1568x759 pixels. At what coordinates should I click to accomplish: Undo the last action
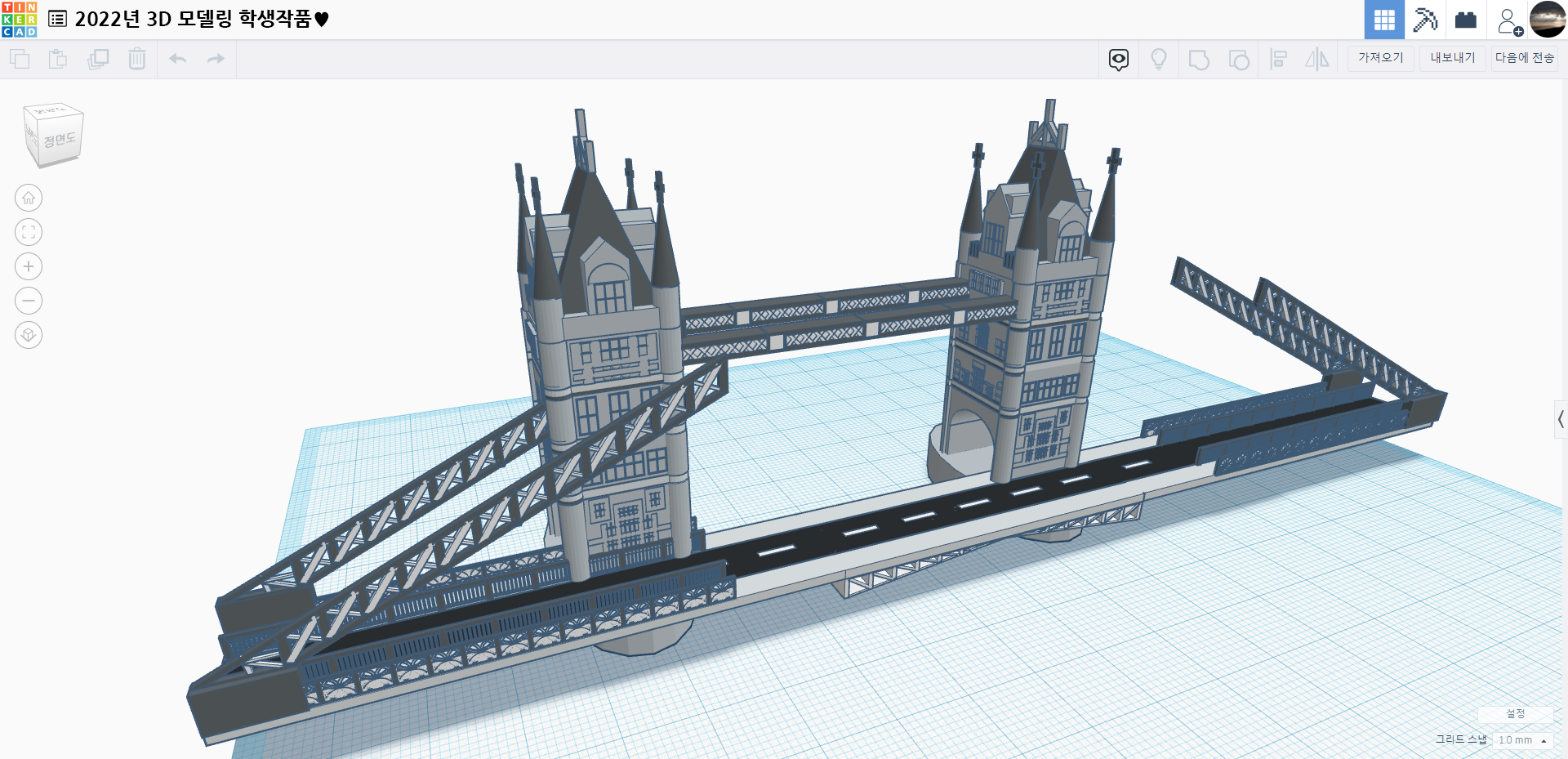(x=177, y=59)
